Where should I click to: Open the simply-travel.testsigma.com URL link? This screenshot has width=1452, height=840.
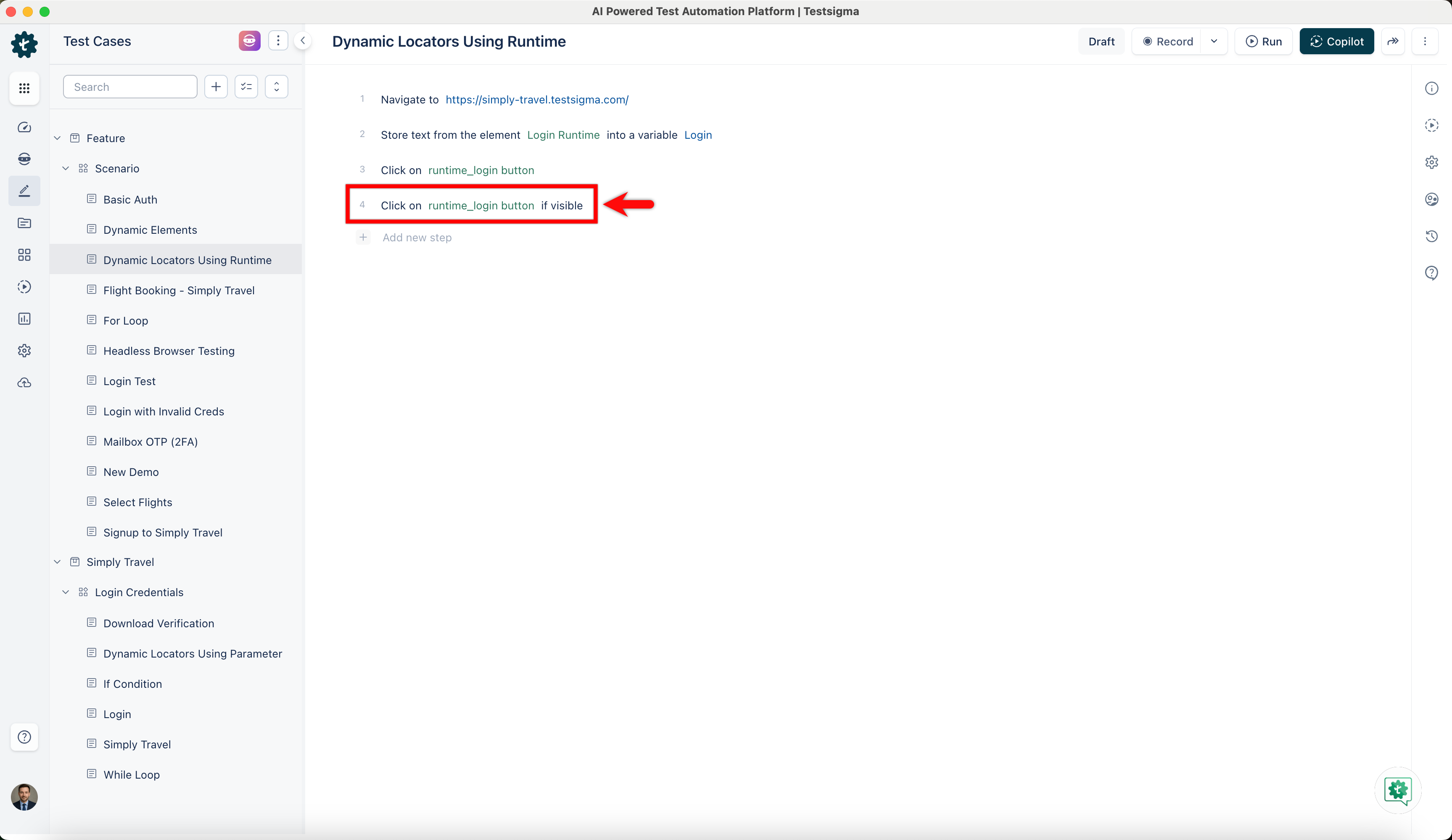tap(536, 100)
